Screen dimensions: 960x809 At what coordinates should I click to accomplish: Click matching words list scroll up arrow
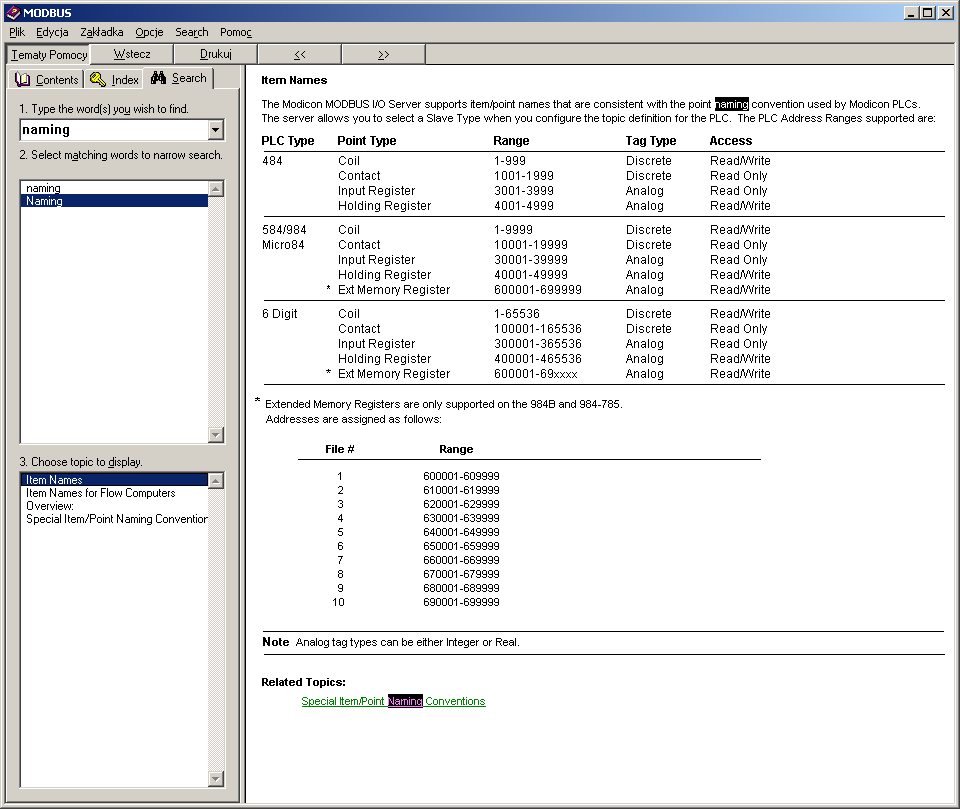pyautogui.click(x=216, y=189)
